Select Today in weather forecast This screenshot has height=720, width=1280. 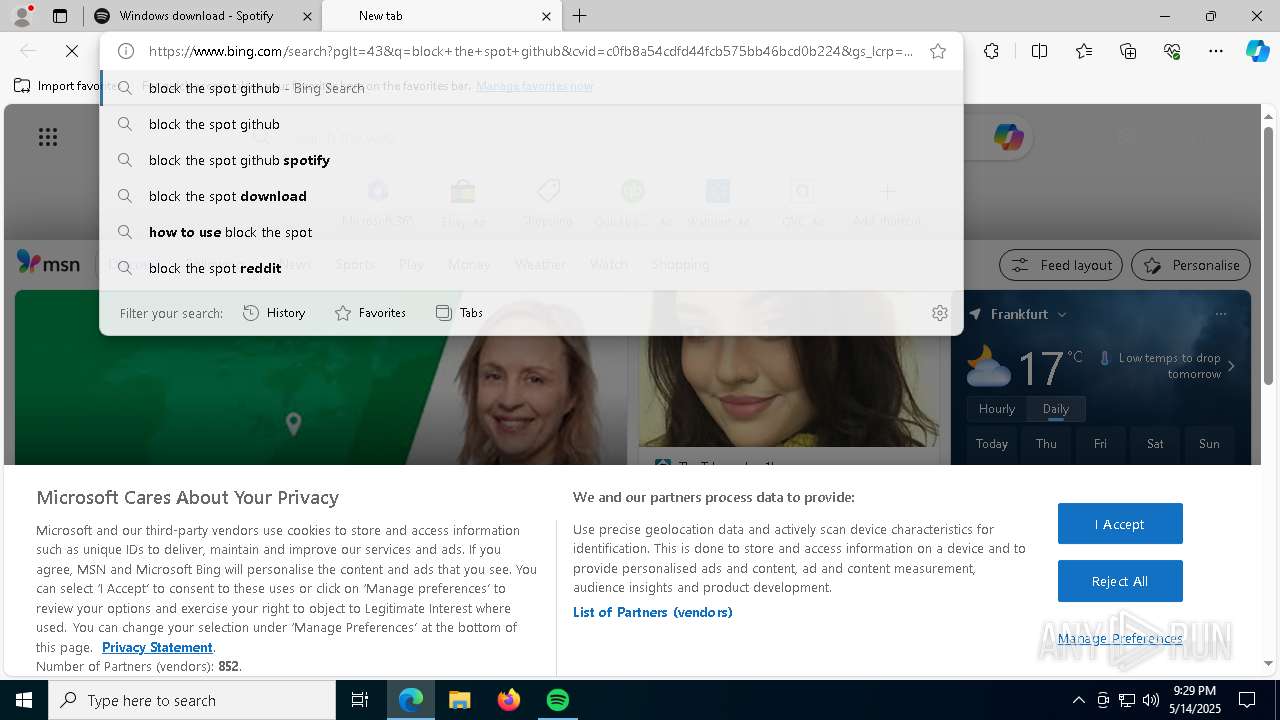coord(992,444)
